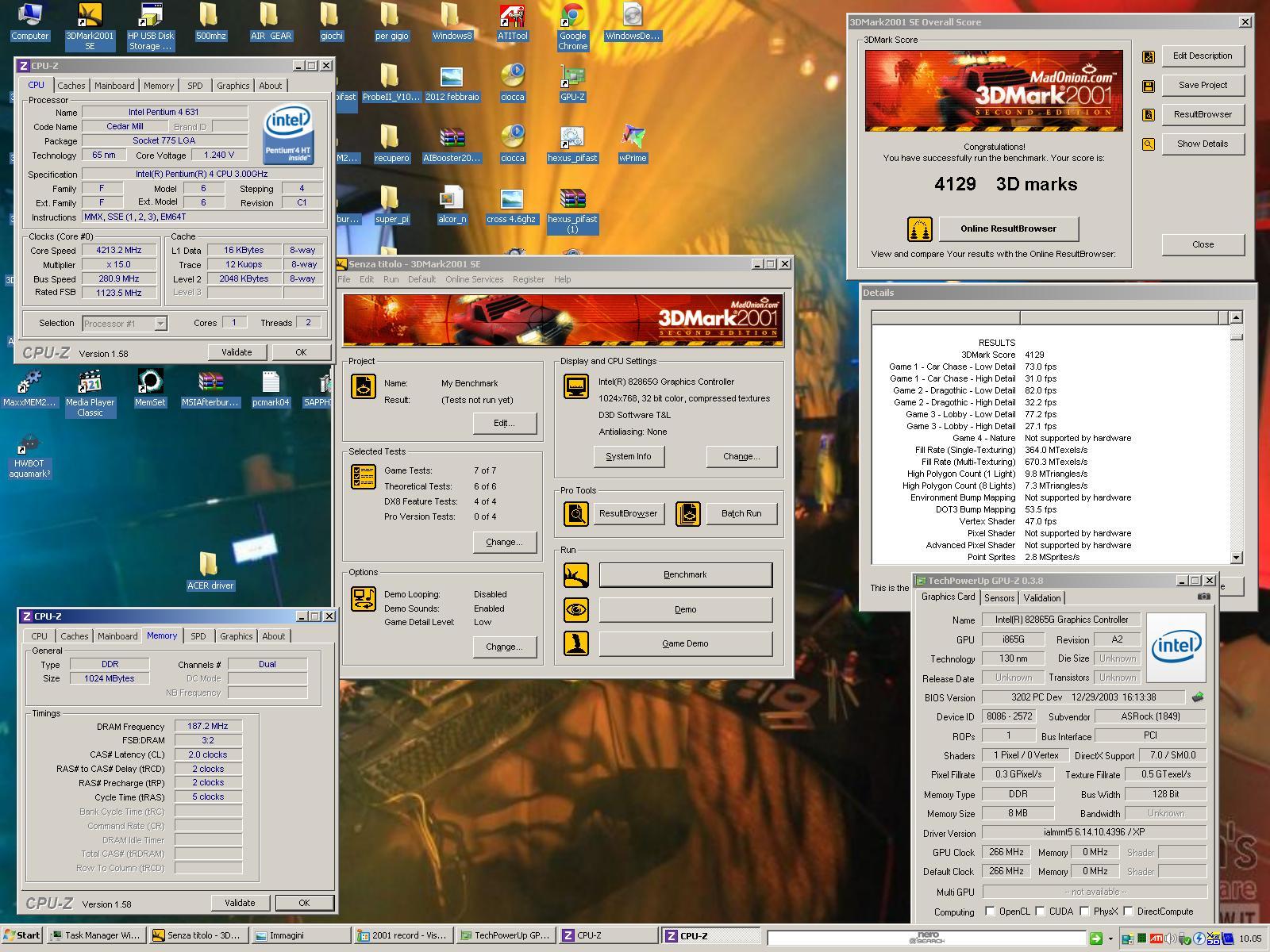Viewport: 1270px width, 952px height.
Task: Click the Details list scroll up arrow
Action: [x=1236, y=317]
